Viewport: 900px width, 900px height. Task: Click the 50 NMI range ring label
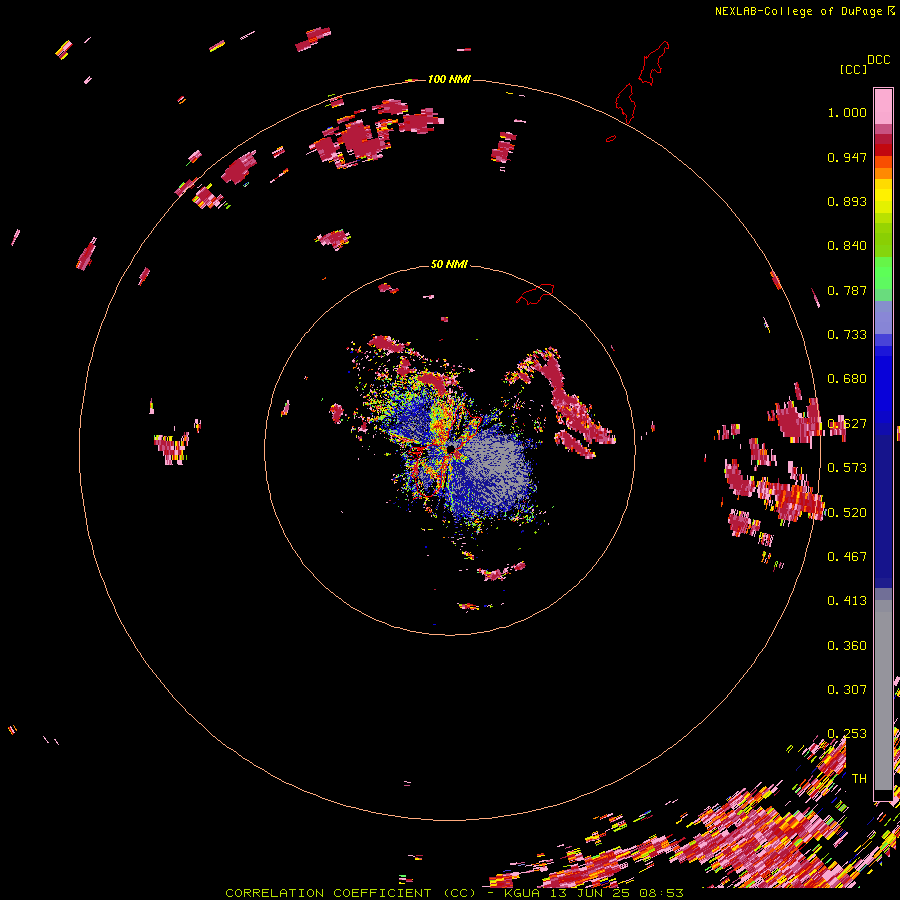pos(449,264)
